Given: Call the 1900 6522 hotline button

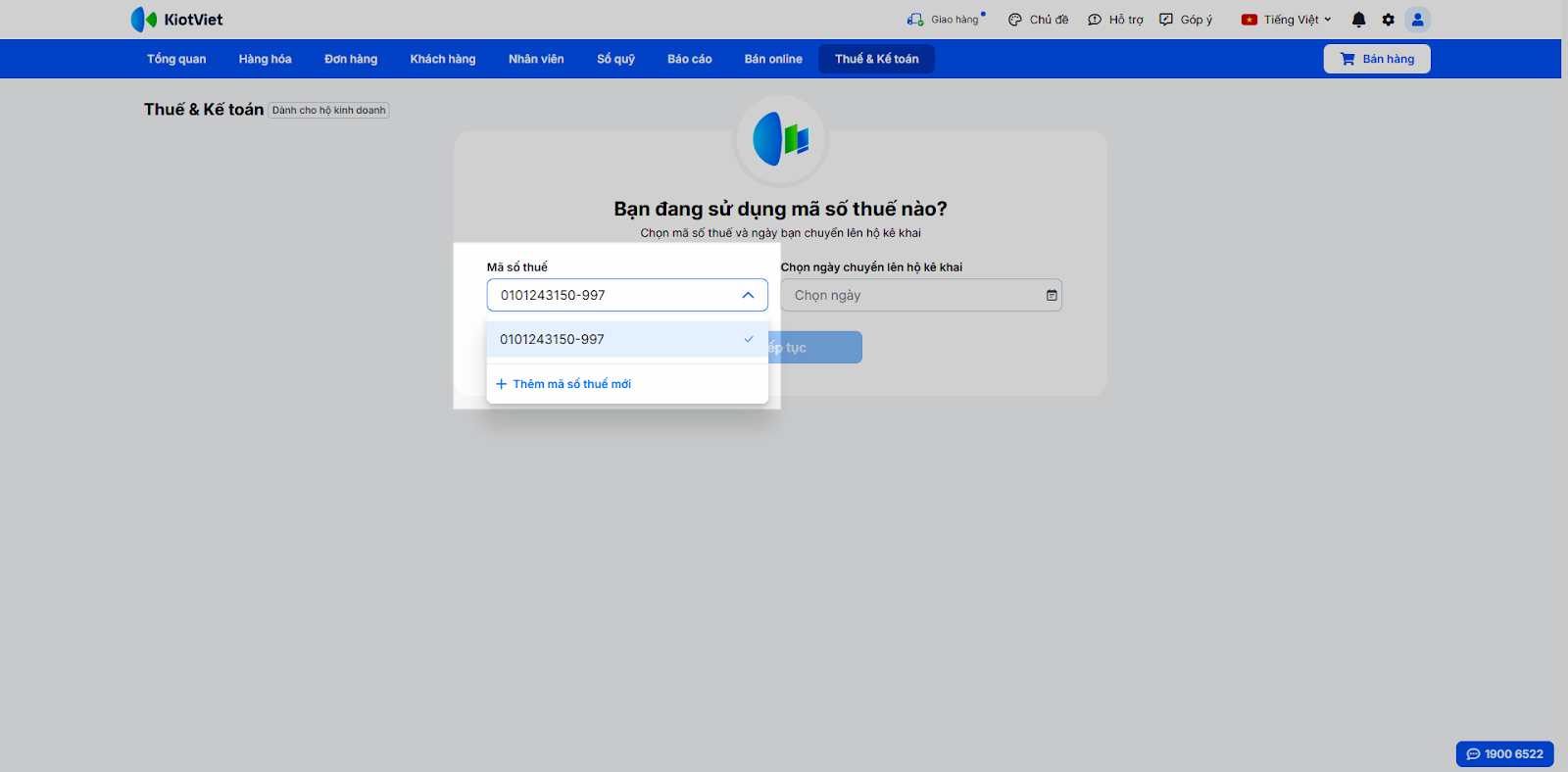Looking at the screenshot, I should click(1504, 754).
